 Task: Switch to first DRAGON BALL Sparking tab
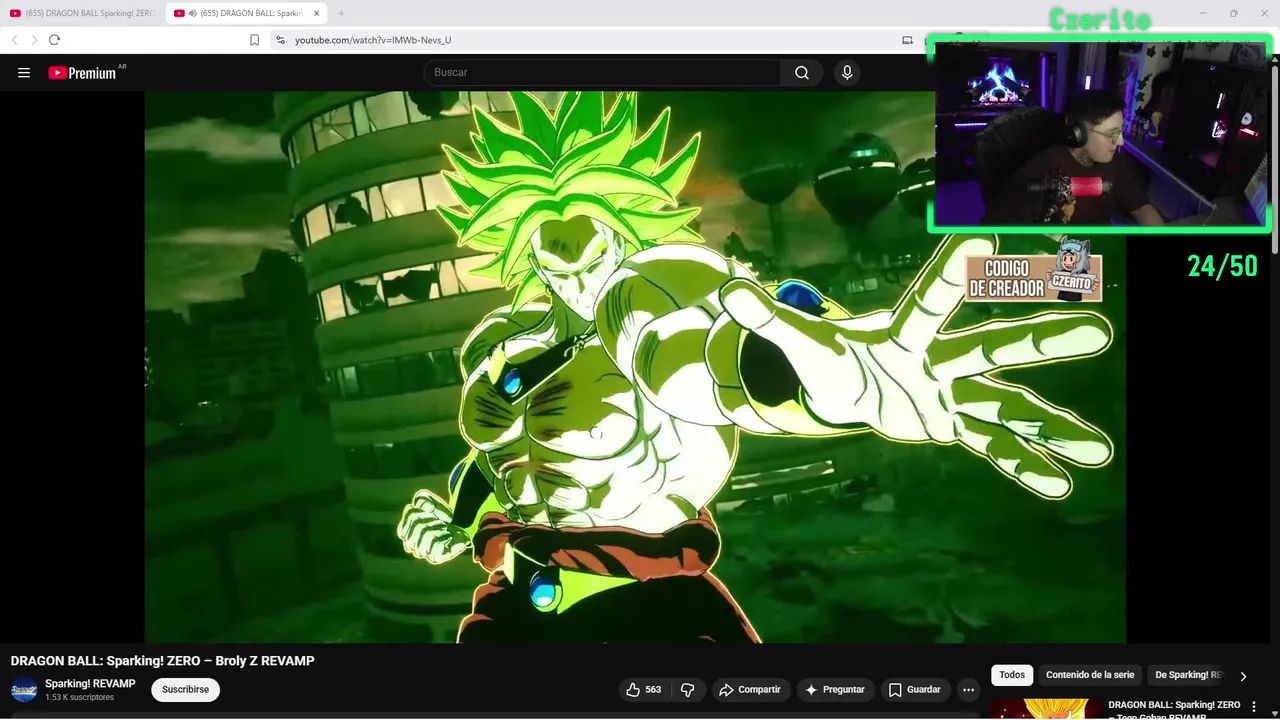coord(82,13)
